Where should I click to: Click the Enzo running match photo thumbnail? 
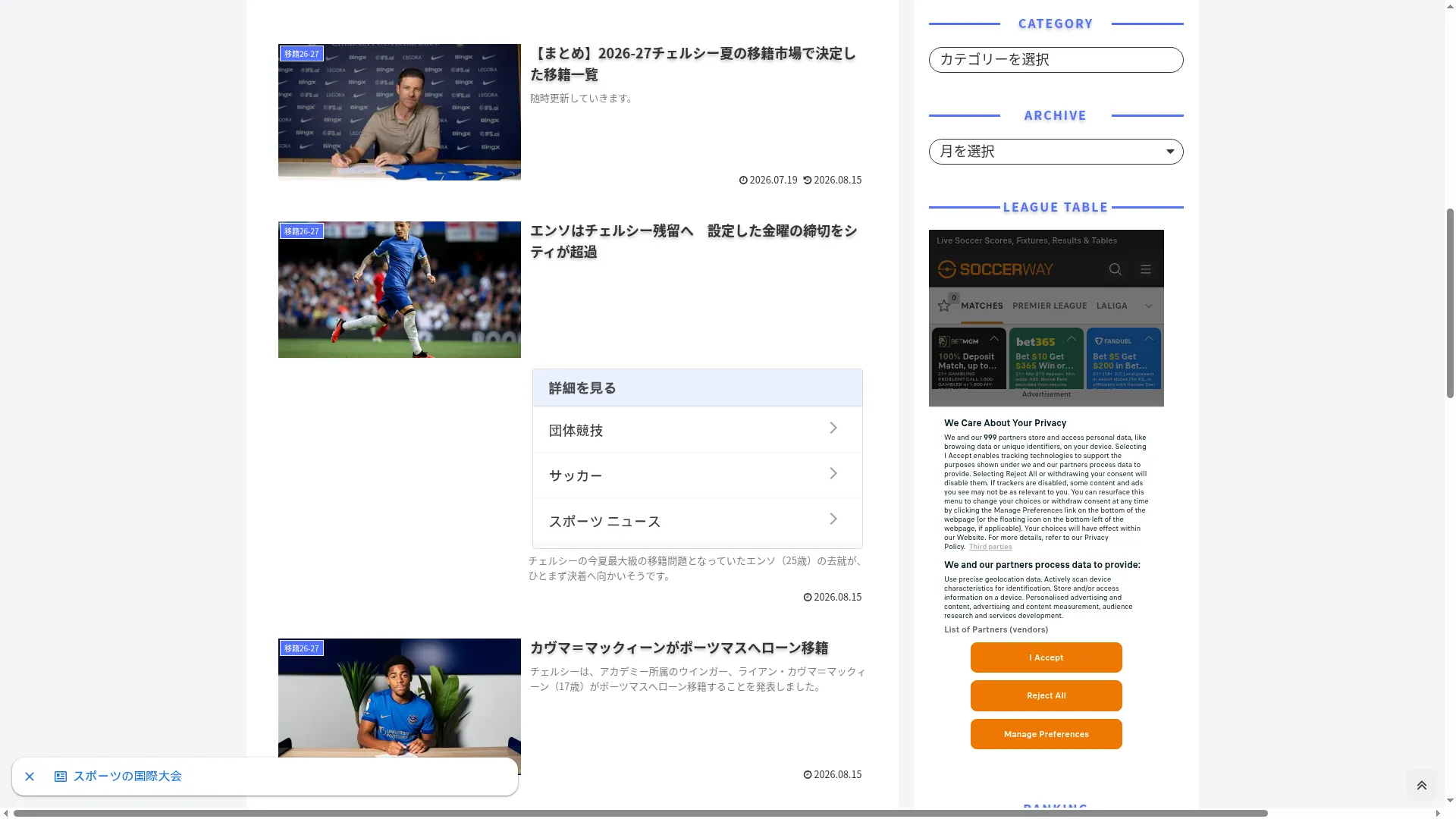(400, 290)
